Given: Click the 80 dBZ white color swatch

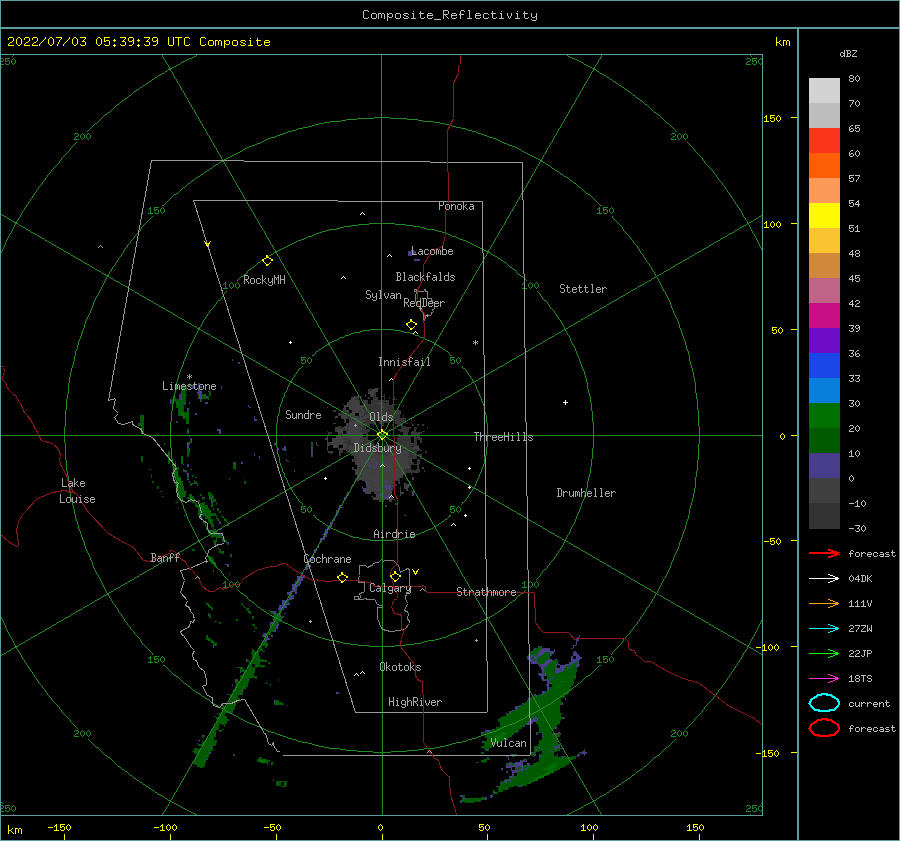Looking at the screenshot, I should [x=824, y=90].
